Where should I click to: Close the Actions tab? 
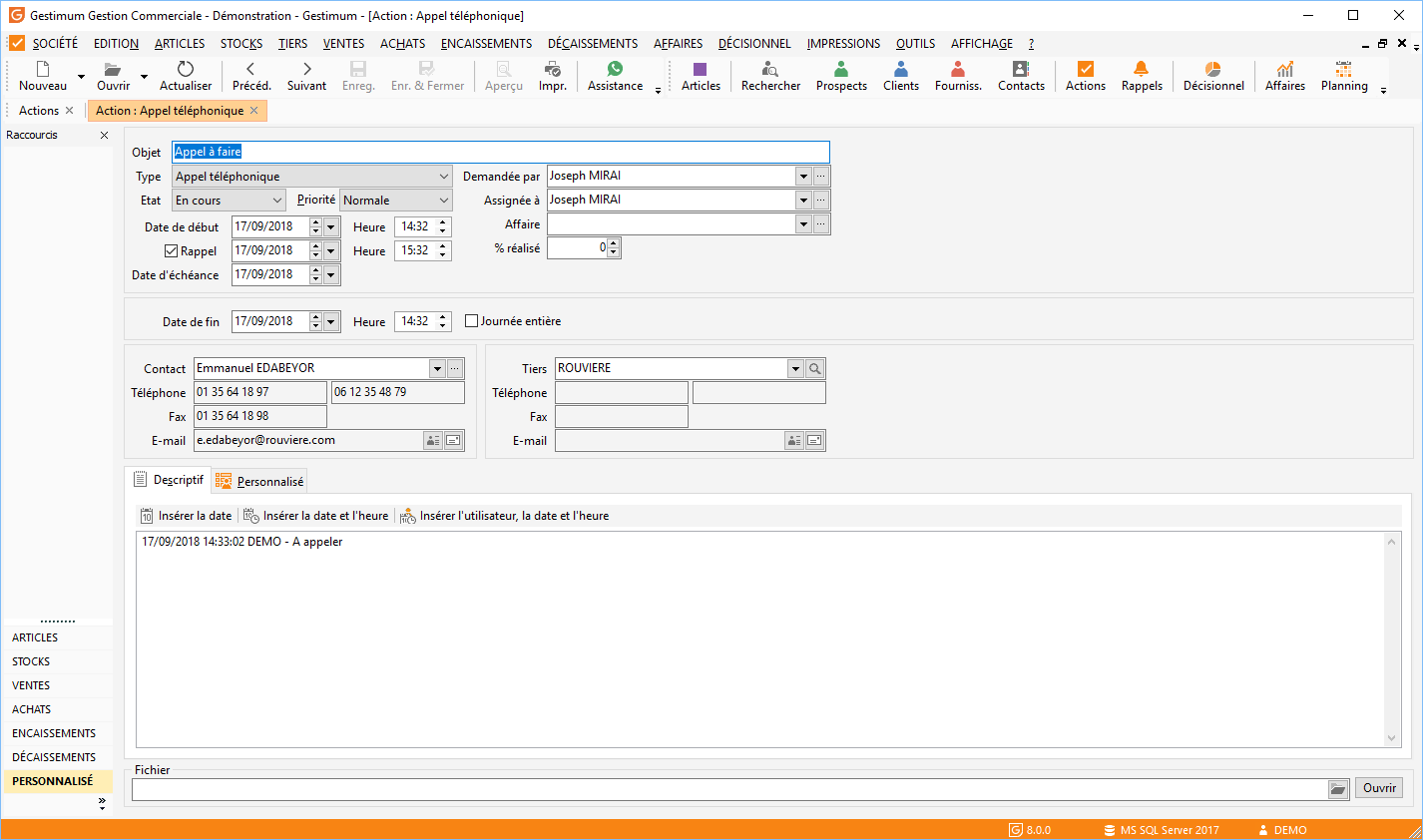coord(69,111)
